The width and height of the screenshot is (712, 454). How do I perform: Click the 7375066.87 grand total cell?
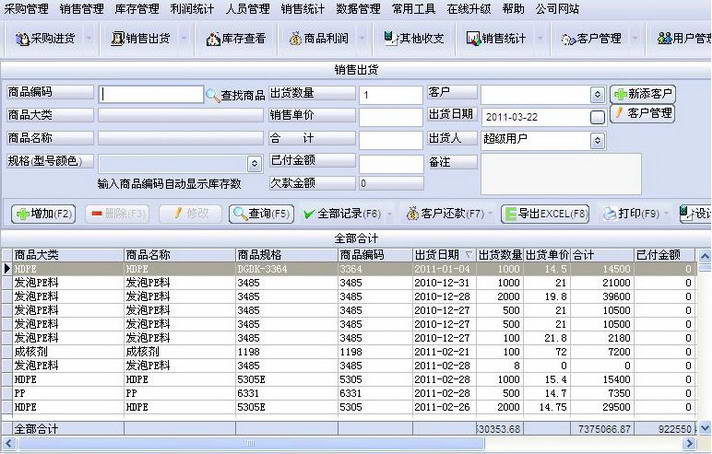tap(602, 429)
